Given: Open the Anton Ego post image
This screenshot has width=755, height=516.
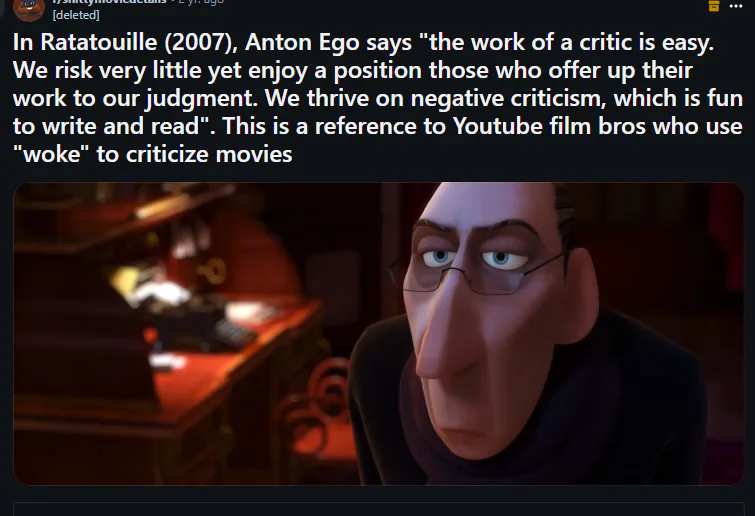Looking at the screenshot, I should point(378,334).
